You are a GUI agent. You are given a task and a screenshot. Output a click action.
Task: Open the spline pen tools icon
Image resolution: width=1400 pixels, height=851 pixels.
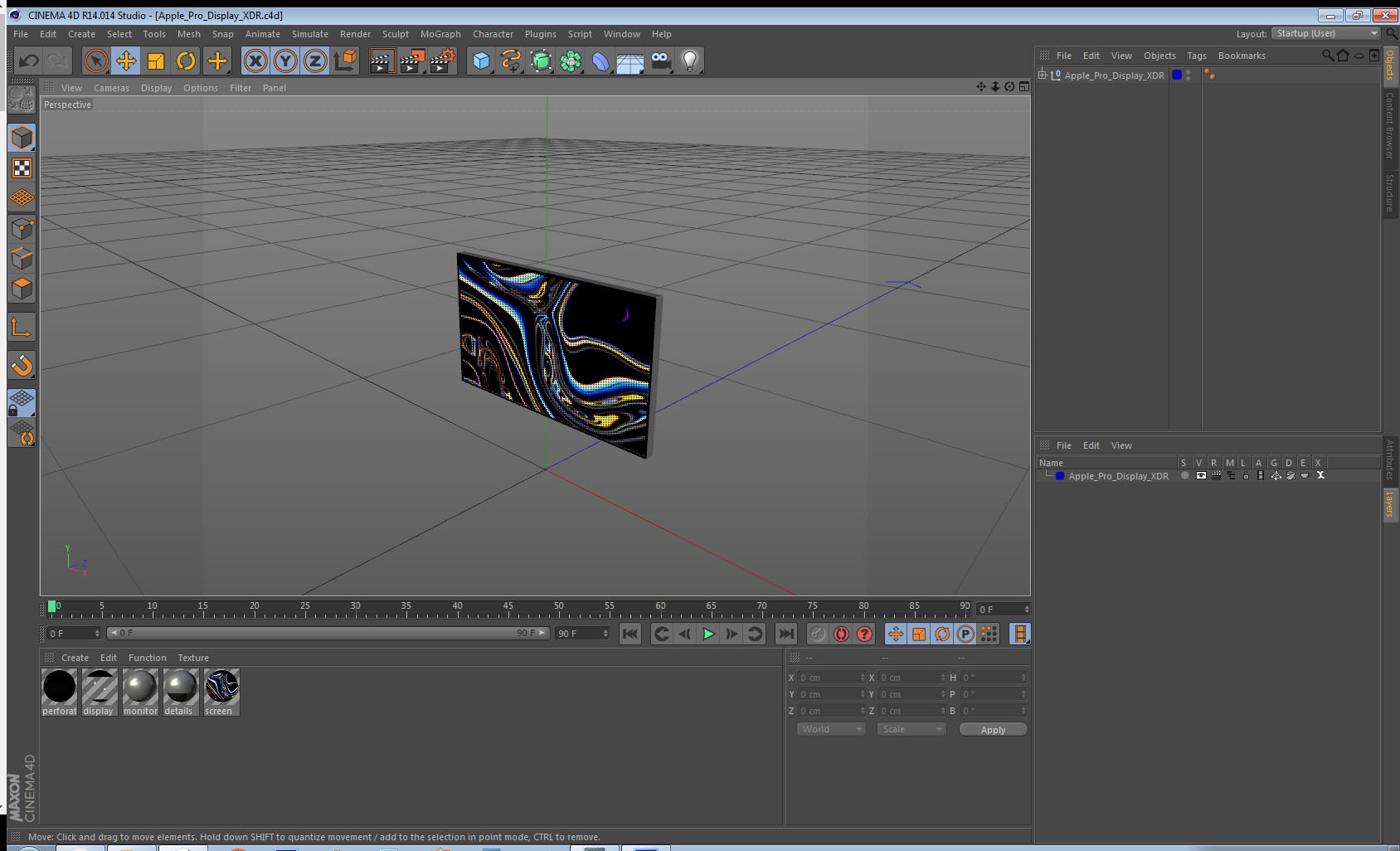(511, 61)
